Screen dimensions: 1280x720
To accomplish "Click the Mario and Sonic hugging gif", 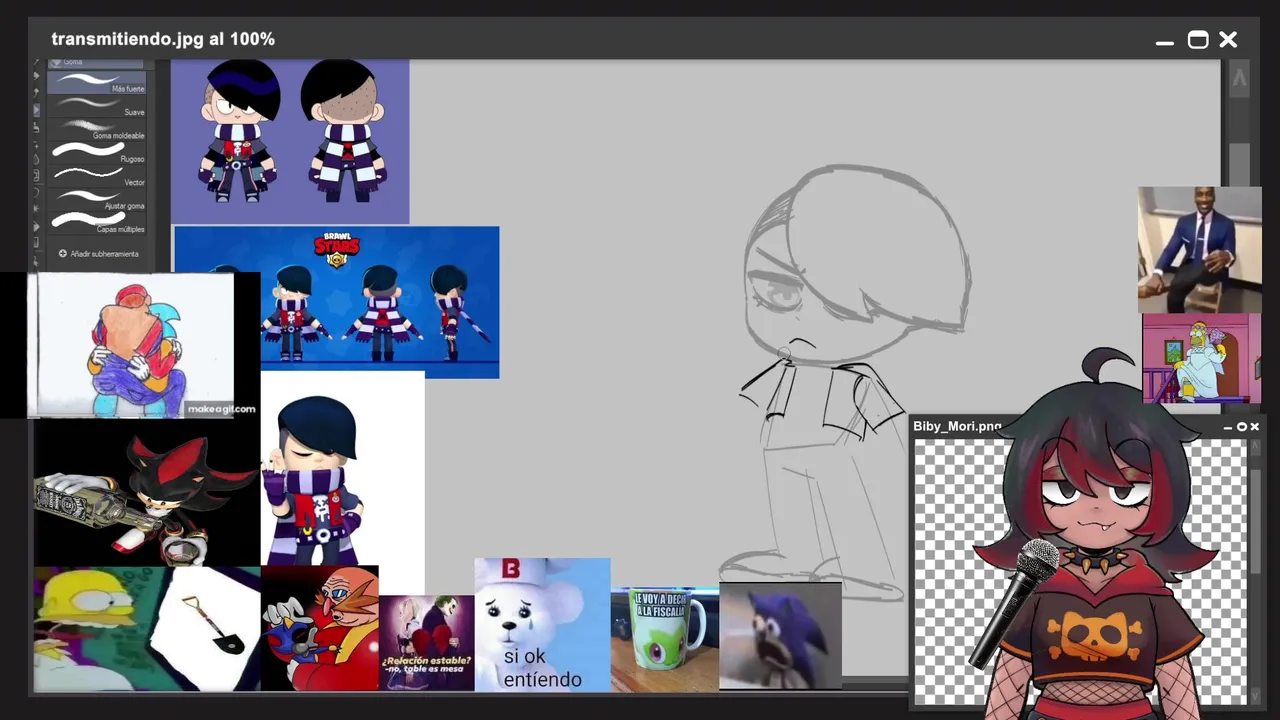I will [x=133, y=346].
